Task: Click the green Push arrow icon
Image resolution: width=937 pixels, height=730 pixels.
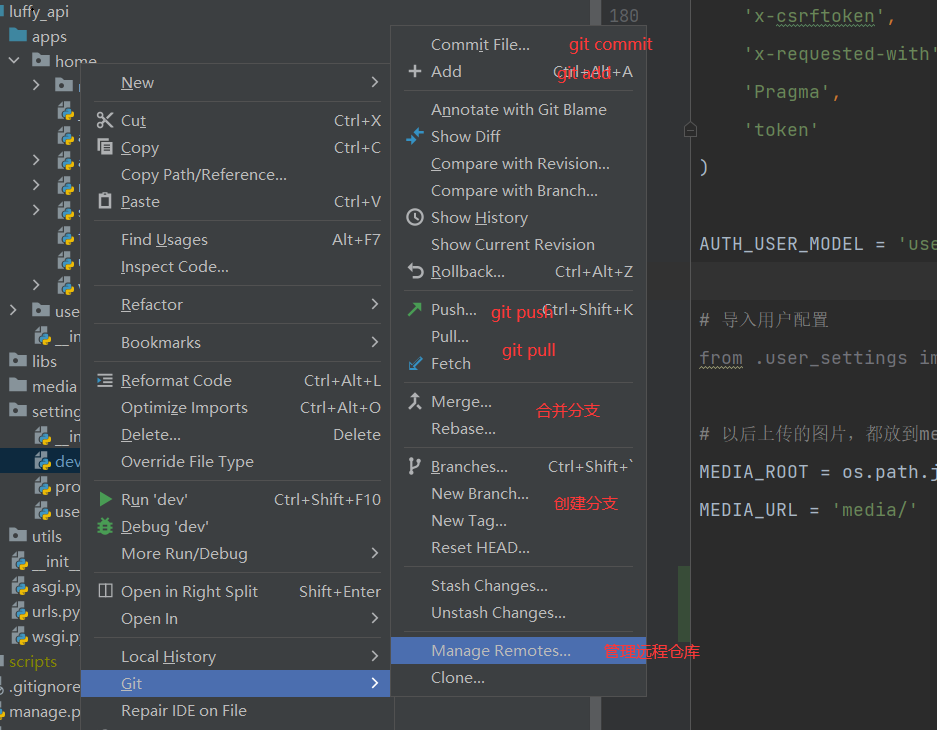Action: (415, 309)
